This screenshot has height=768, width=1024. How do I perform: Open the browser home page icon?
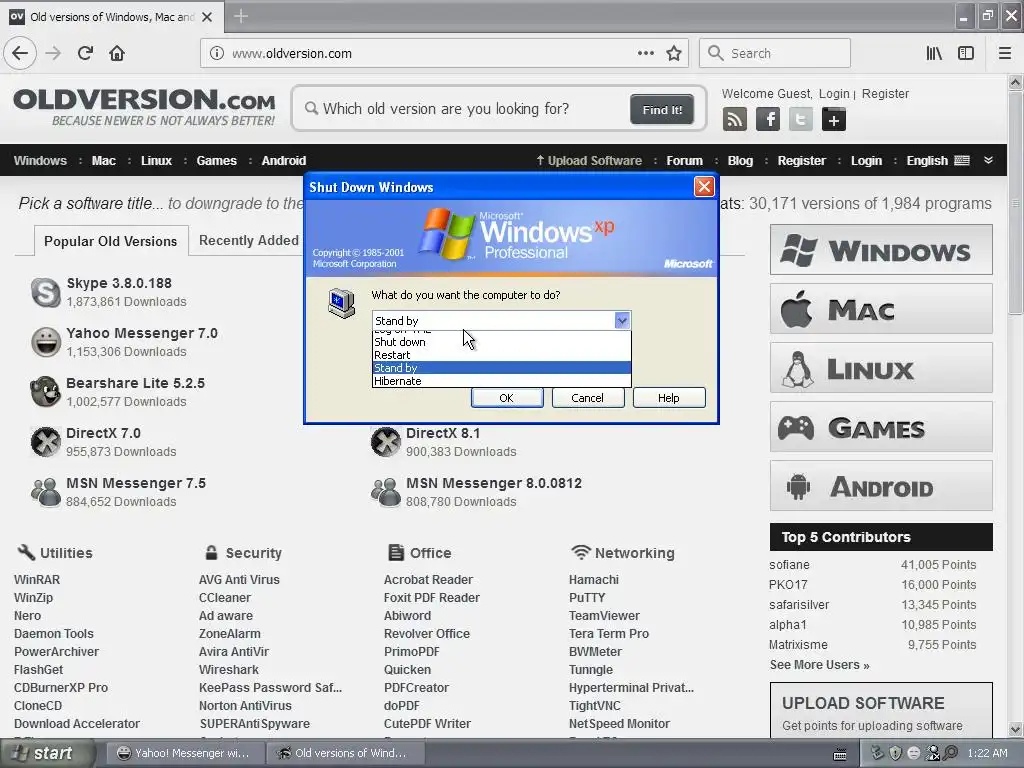point(117,53)
